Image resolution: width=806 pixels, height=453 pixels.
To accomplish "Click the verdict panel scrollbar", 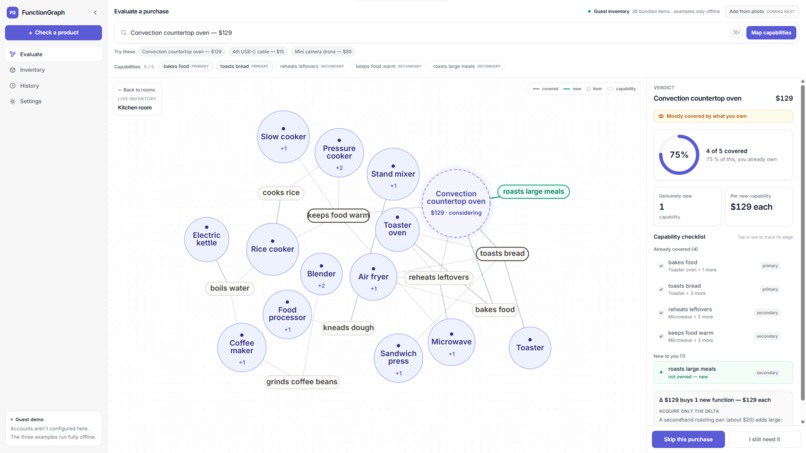I will click(802, 241).
